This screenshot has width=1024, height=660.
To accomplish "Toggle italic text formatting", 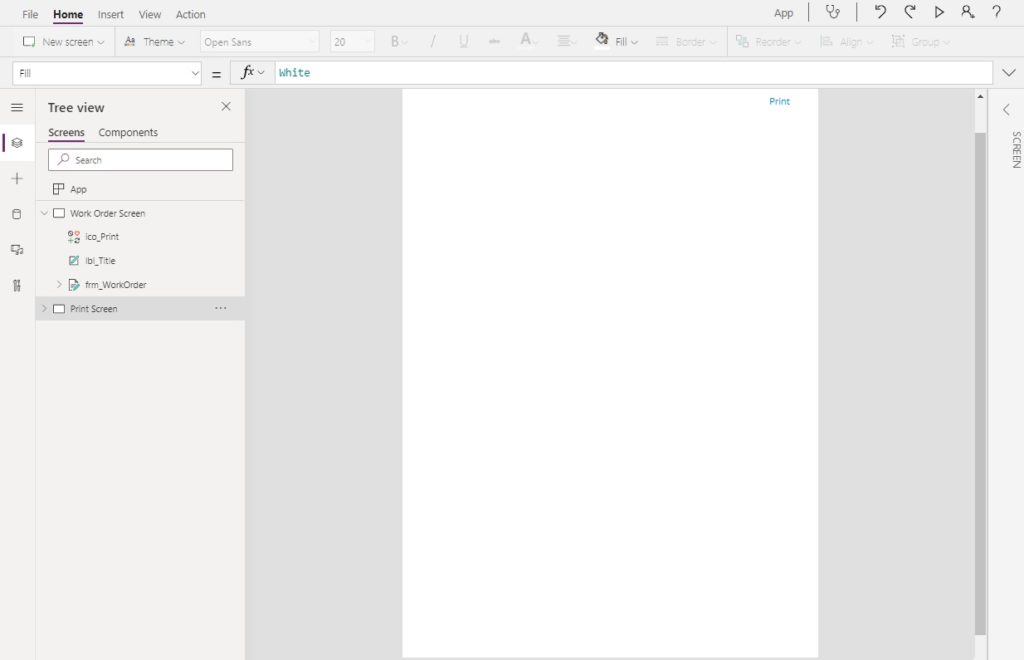I will click(x=432, y=42).
